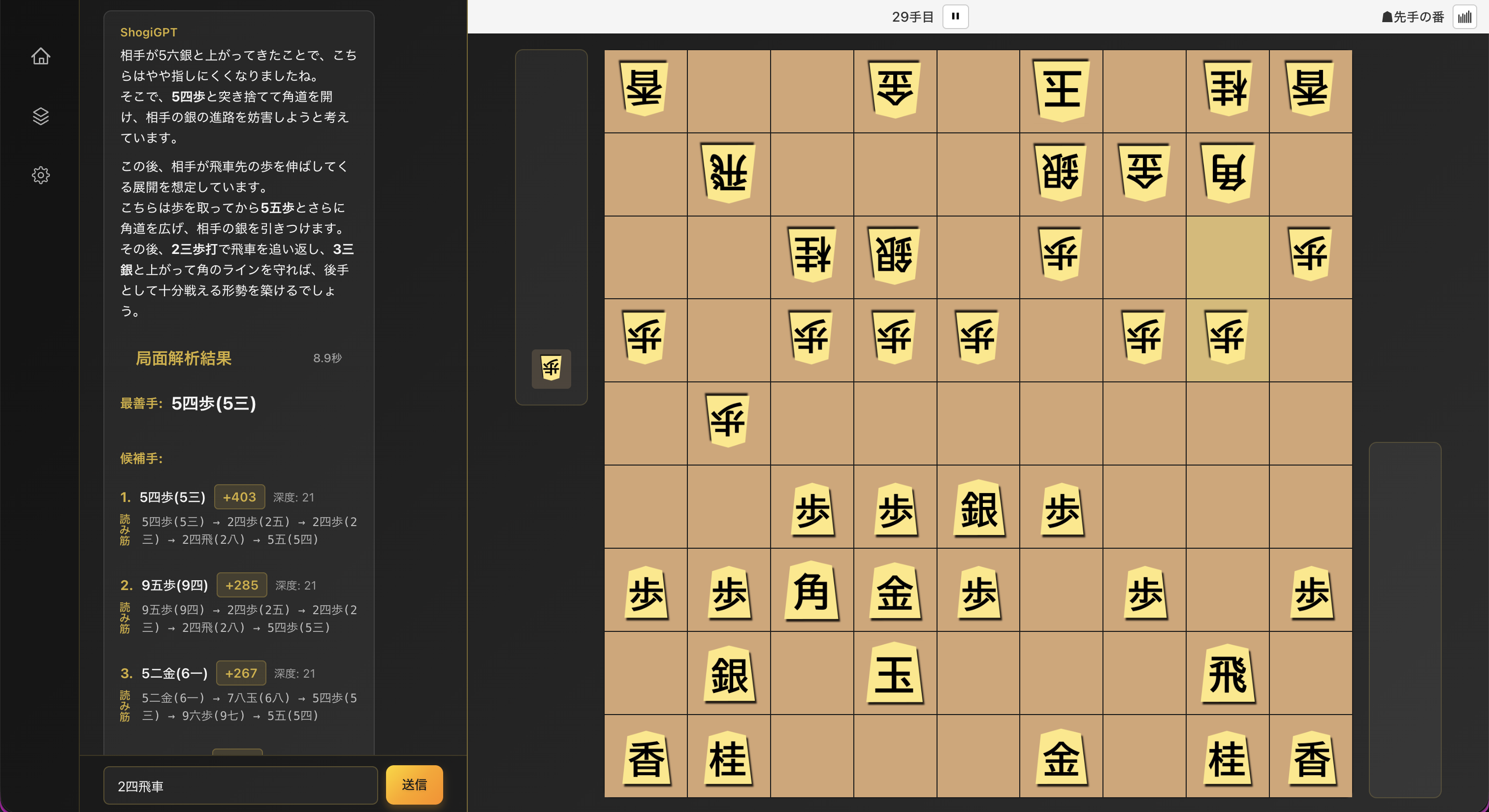Click the +403 evaluation badge
This screenshot has height=812, width=1489.
pyautogui.click(x=239, y=497)
